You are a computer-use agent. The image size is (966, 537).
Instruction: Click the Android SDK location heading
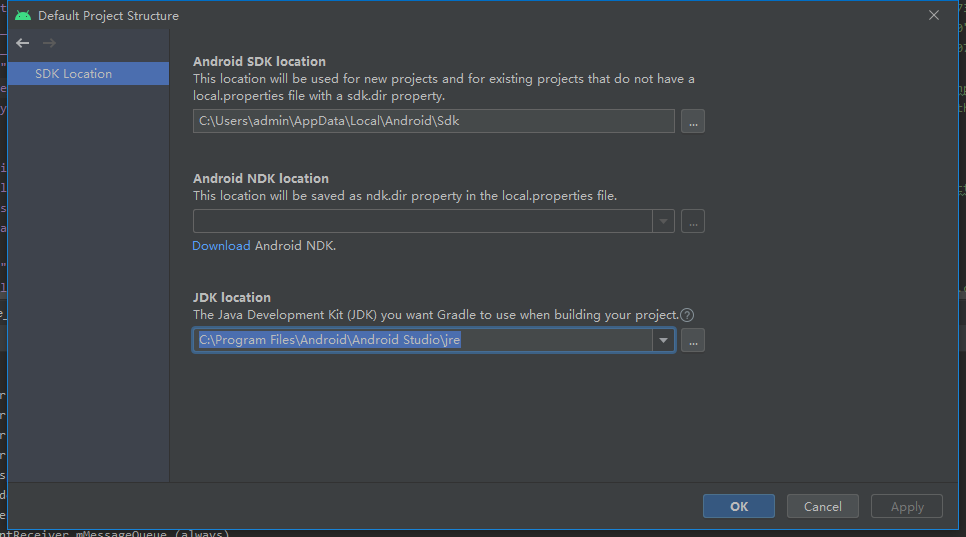pyautogui.click(x=259, y=62)
